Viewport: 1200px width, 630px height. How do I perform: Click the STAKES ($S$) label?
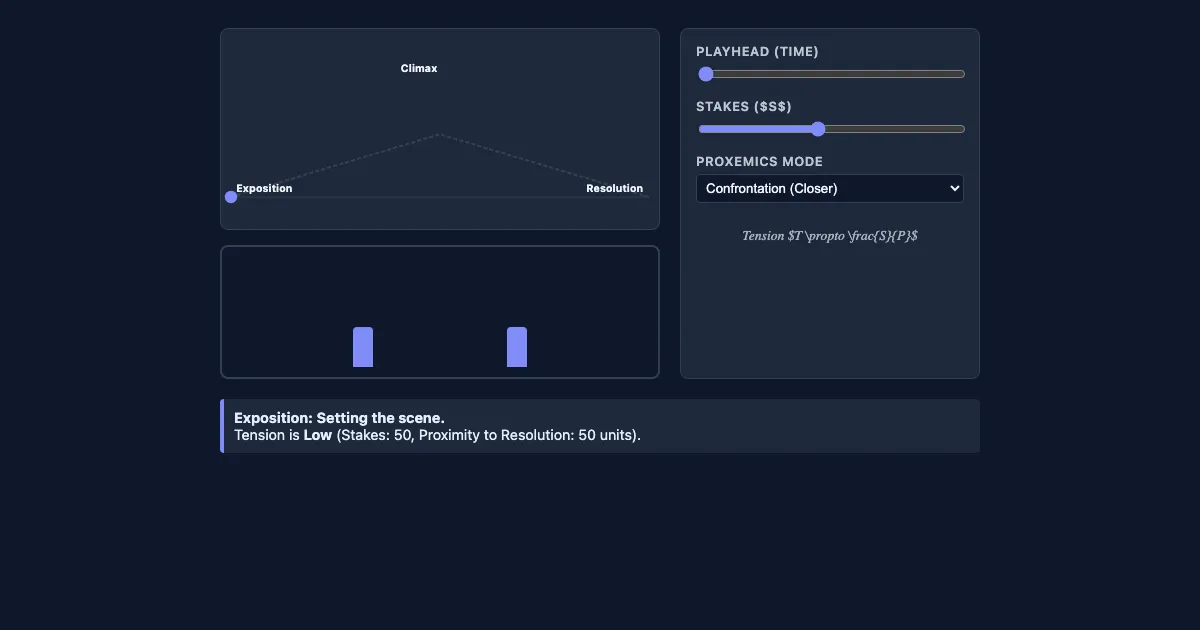tap(744, 107)
